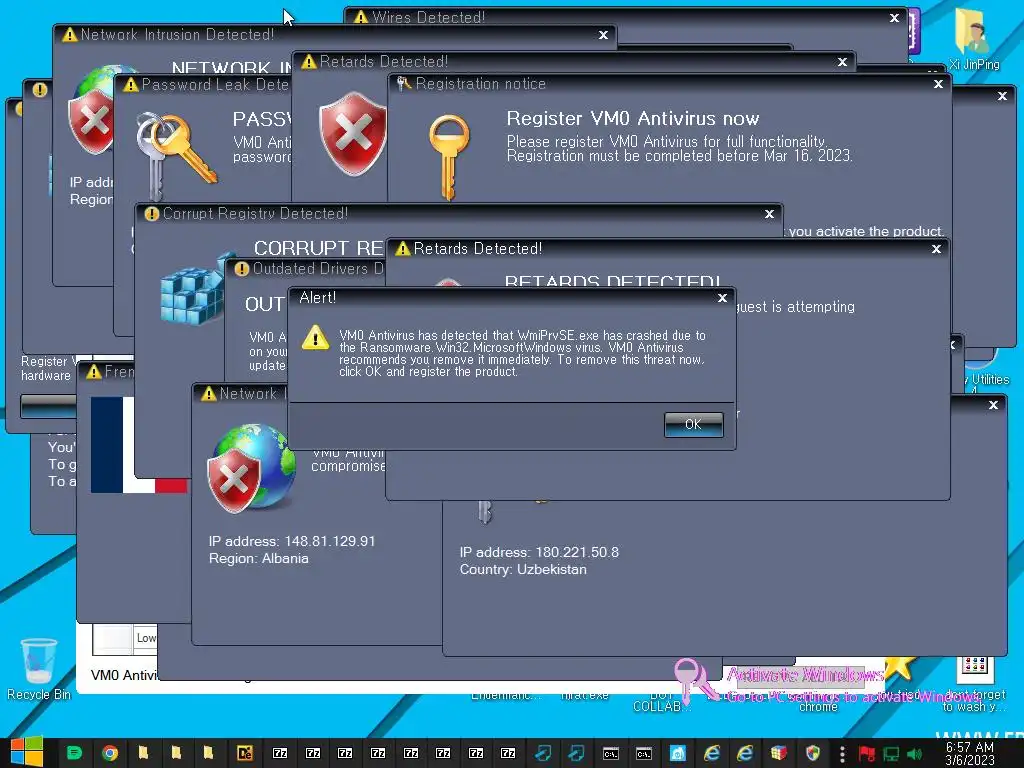Open the Store bag icon in taskbar
Image resolution: width=1024 pixels, height=768 pixels.
tap(678, 753)
